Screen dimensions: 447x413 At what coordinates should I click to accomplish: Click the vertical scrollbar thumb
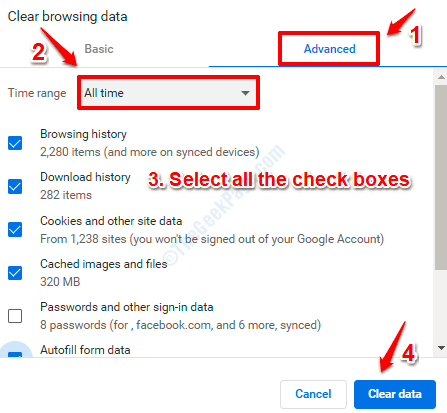[441, 177]
